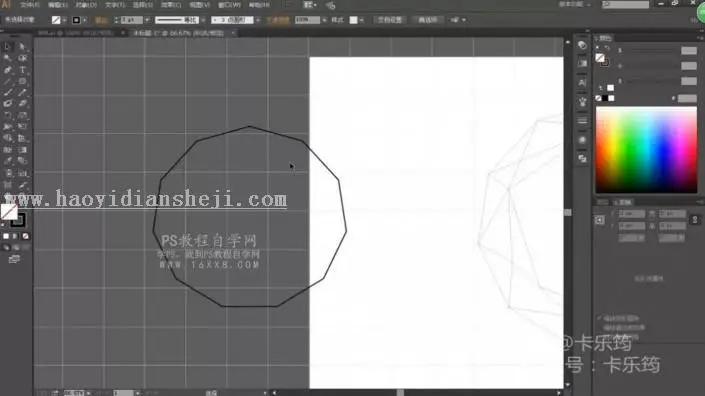705x396 pixels.
Task: Open control bar fill color dropdown
Action: tap(64, 20)
